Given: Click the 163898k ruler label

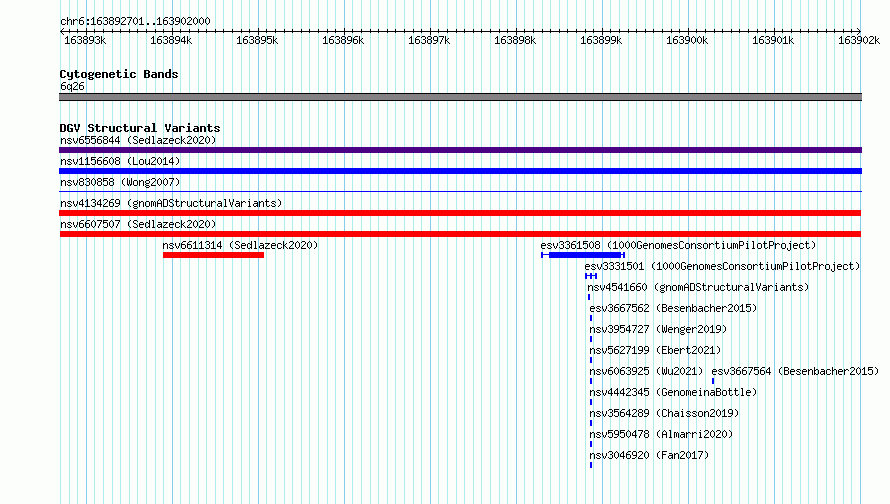Looking at the screenshot, I should coord(515,40).
